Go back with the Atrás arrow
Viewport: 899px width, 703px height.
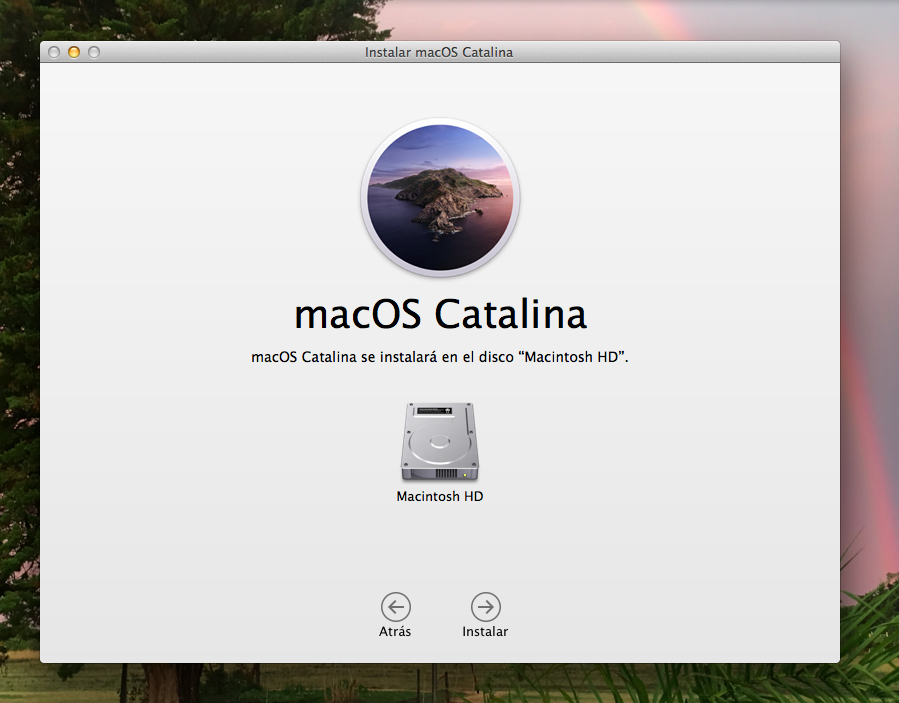tap(396, 607)
